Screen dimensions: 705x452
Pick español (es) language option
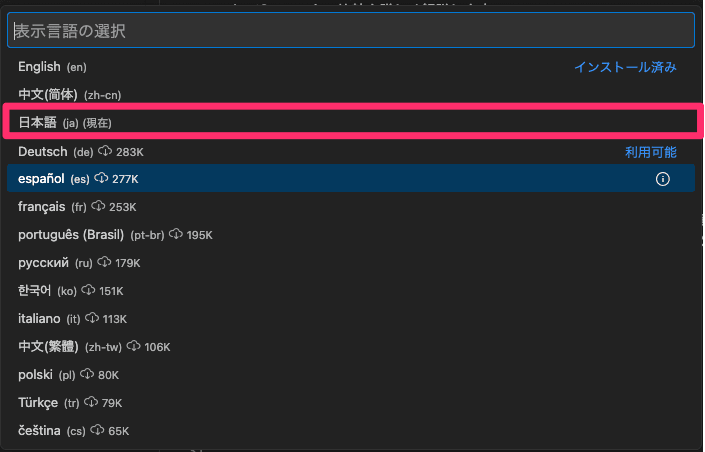351,179
